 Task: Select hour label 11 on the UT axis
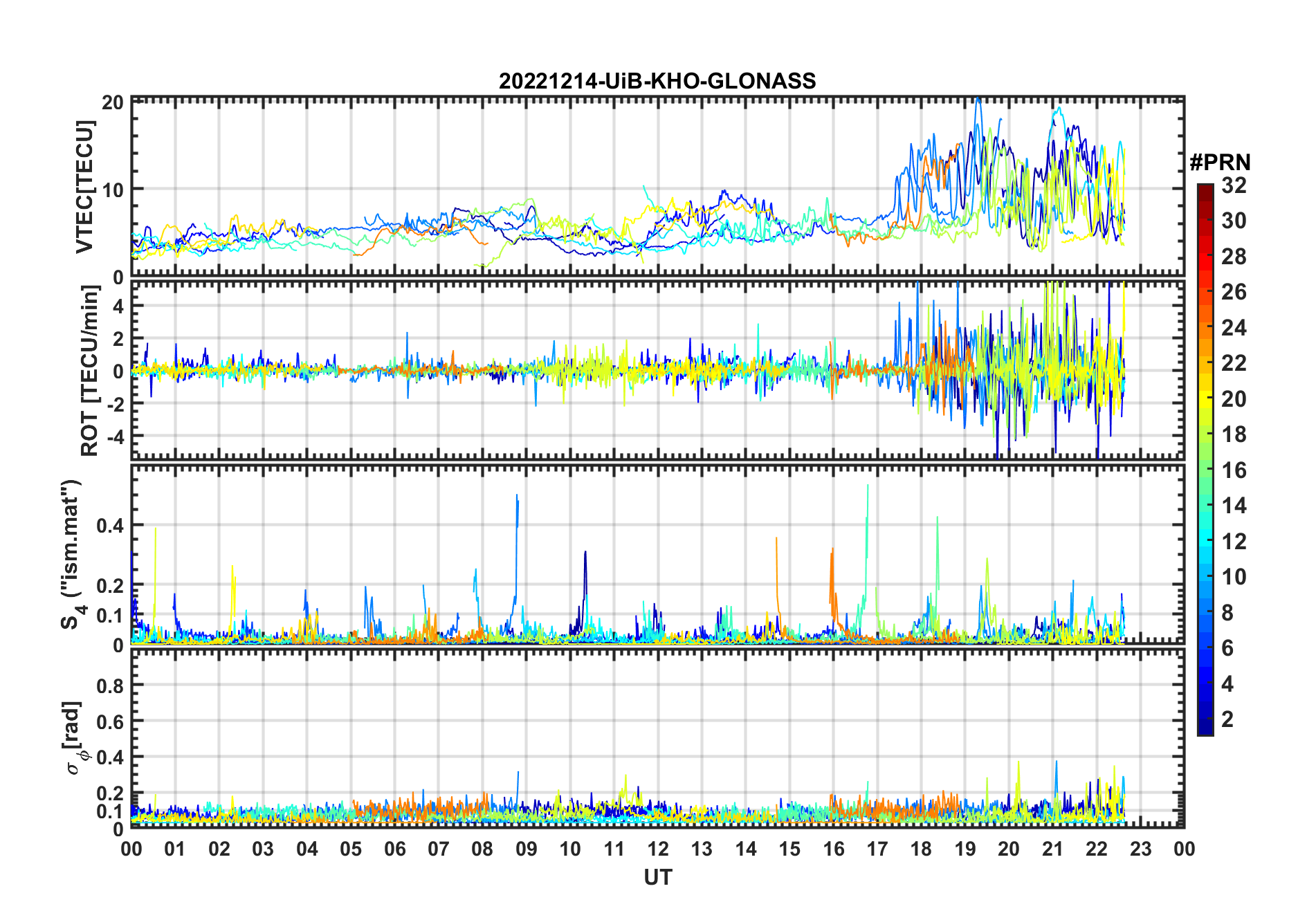614,849
